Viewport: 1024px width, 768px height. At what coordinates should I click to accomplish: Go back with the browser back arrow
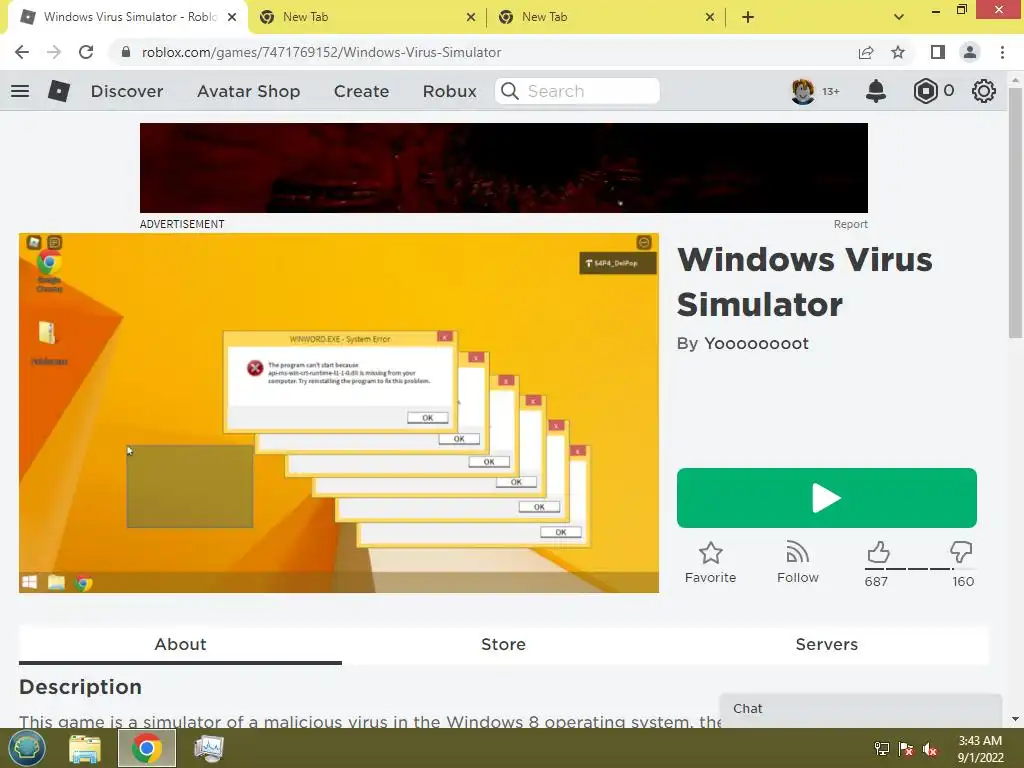[x=22, y=52]
